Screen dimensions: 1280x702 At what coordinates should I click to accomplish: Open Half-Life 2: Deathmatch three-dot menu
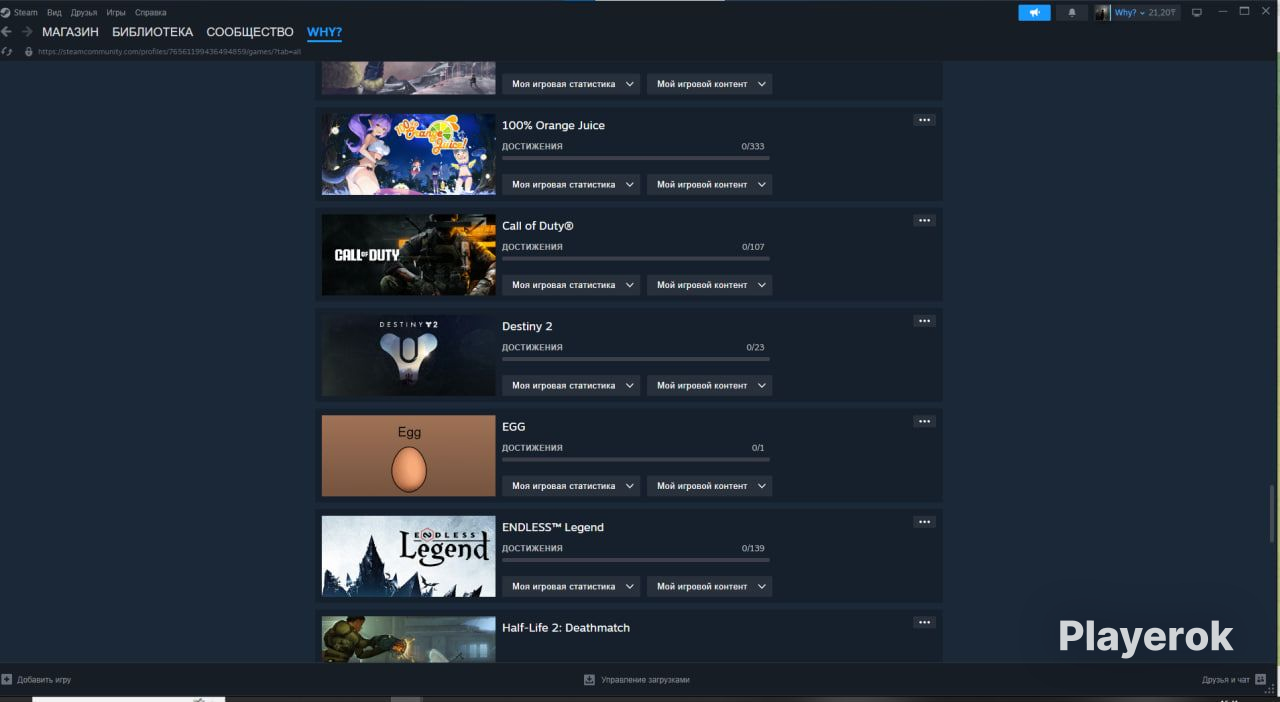coord(924,622)
